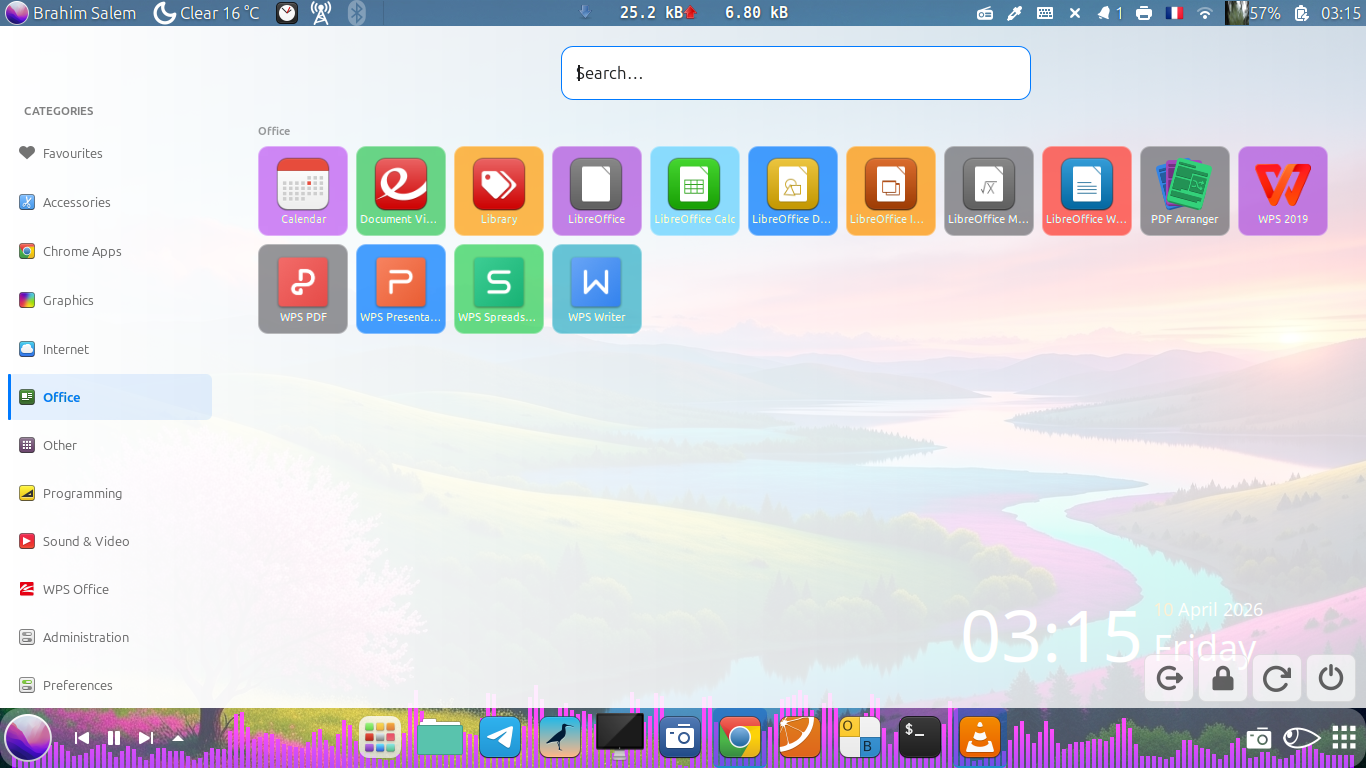The width and height of the screenshot is (1366, 768).
Task: Open WPS Presentation
Action: (x=401, y=289)
